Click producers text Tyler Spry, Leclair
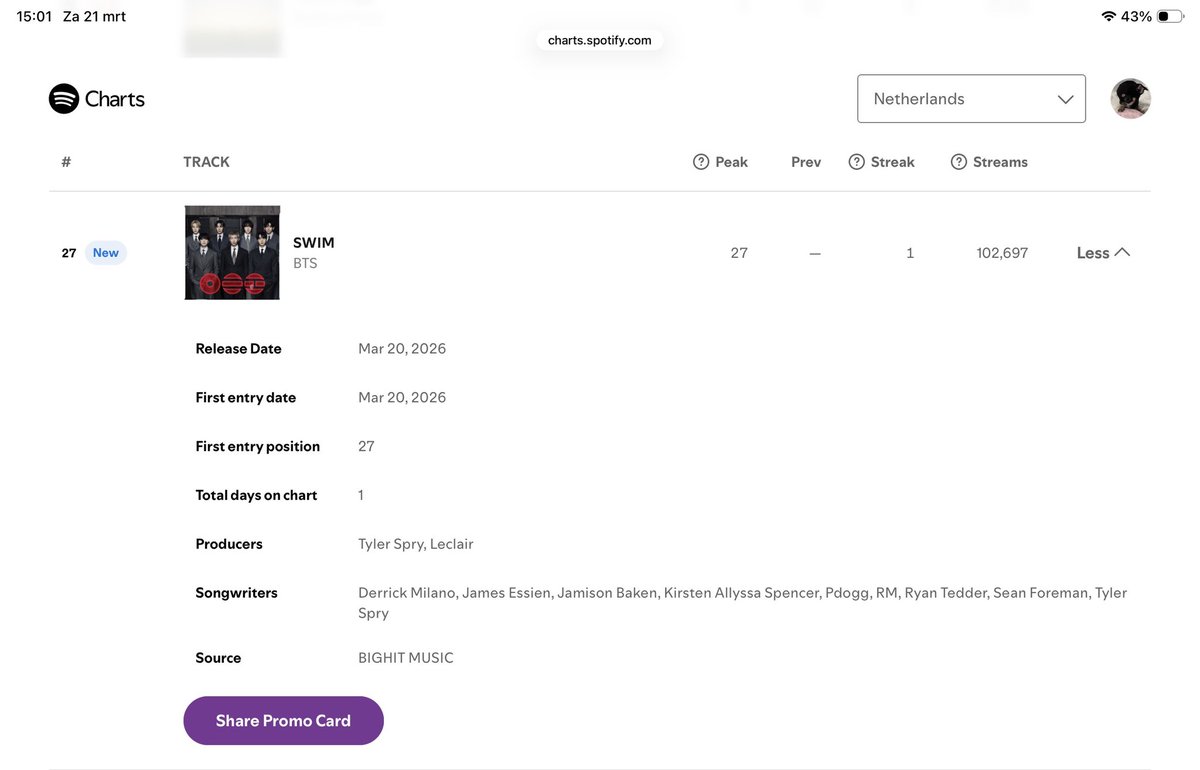Image resolution: width=1200 pixels, height=770 pixels. (416, 544)
